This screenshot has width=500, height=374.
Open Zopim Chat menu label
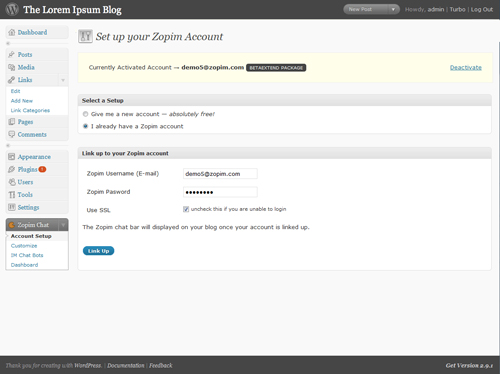(x=33, y=225)
